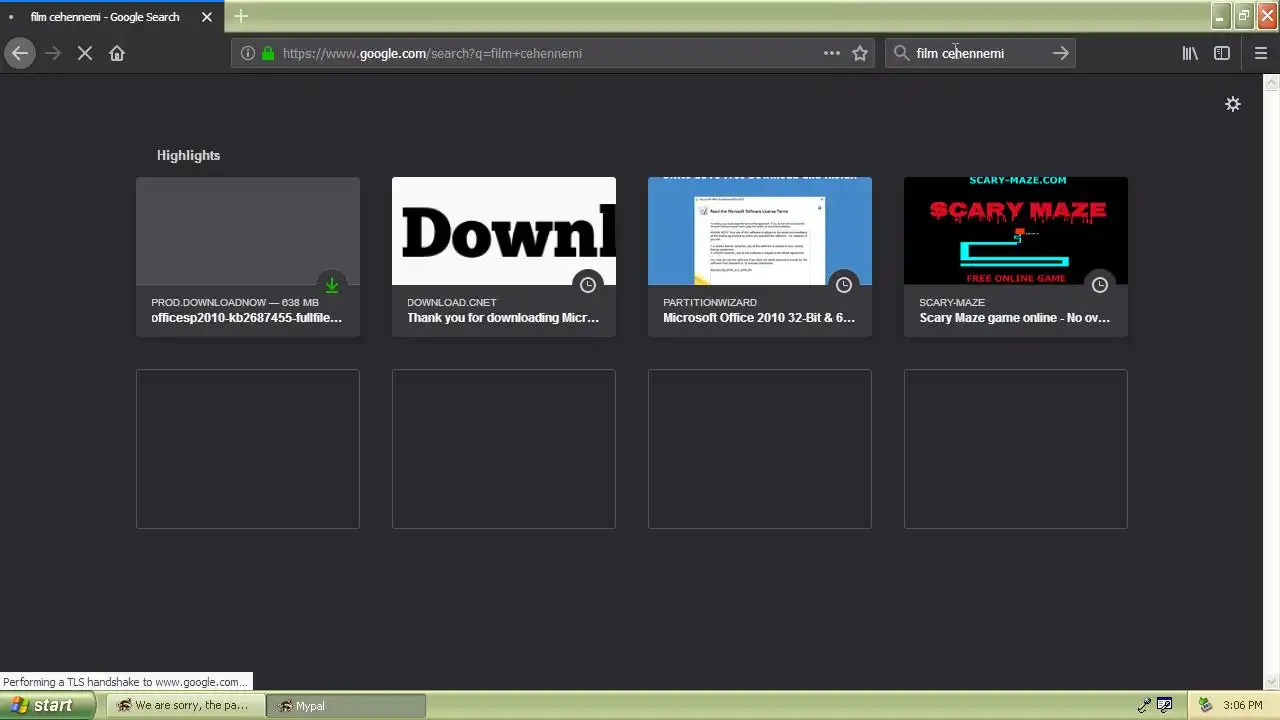Switch to 'We are sorry, the pa...' taskbar window
The height and width of the screenshot is (720, 1280).
(185, 706)
